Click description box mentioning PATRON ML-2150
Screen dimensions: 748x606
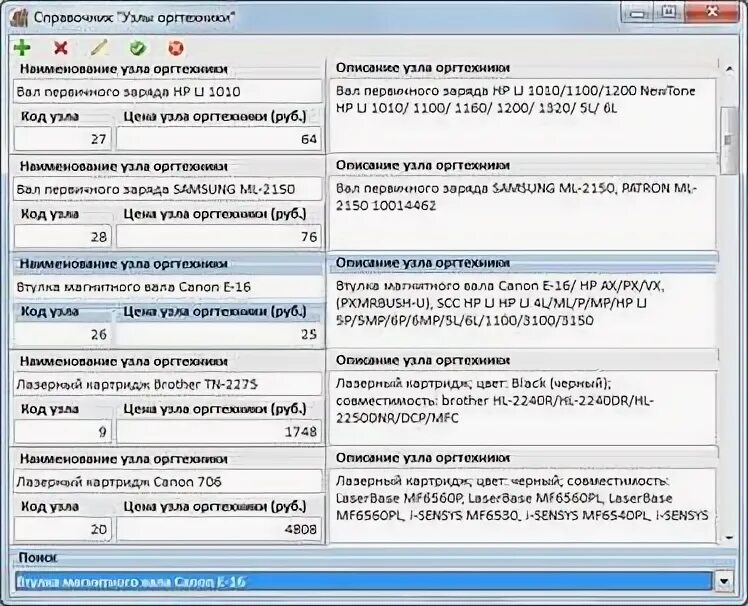pyautogui.click(x=523, y=213)
